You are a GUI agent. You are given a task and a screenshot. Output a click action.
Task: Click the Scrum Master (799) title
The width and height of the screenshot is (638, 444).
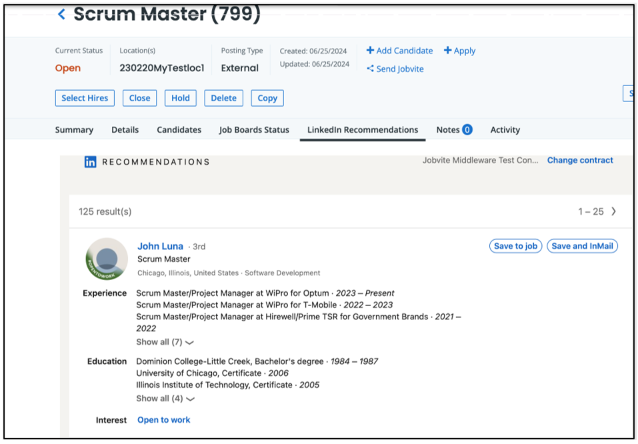[x=167, y=14]
